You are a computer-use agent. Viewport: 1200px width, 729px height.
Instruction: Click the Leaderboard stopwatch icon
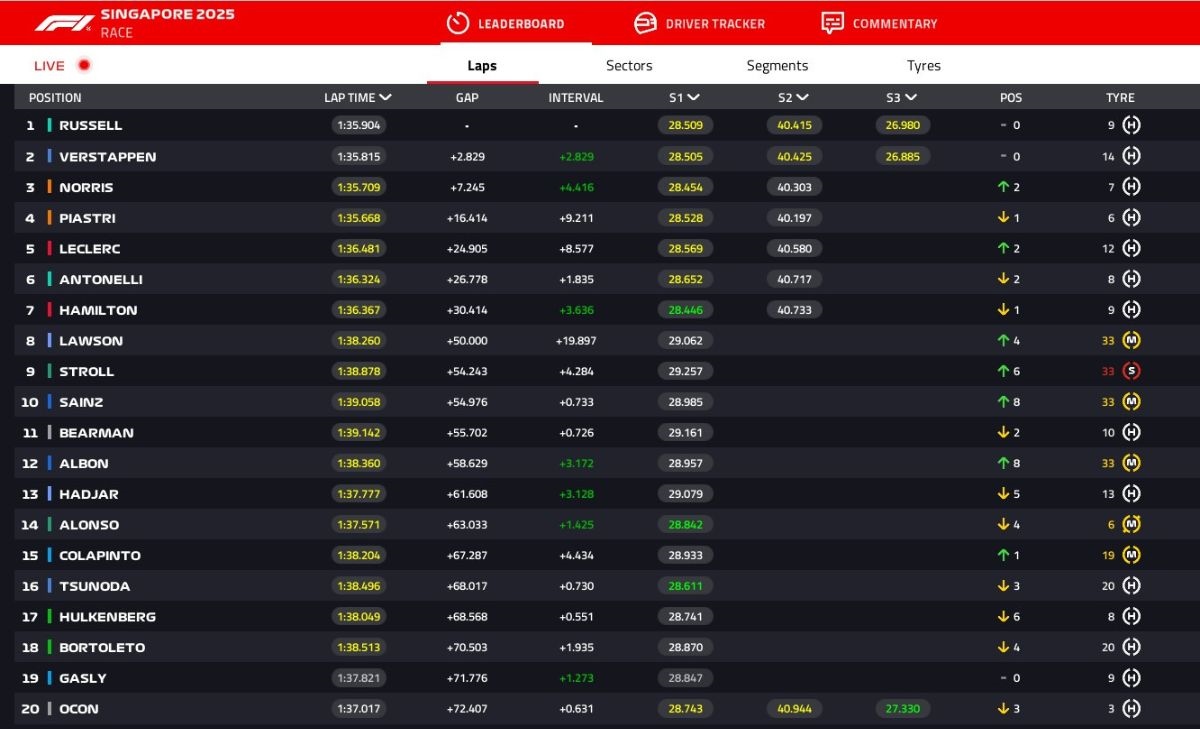tap(457, 23)
